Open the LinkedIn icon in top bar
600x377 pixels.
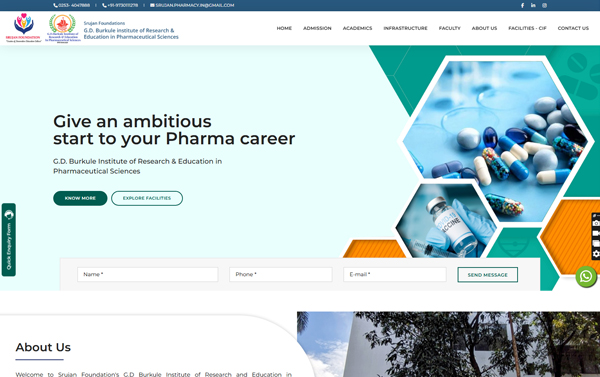coord(533,5)
